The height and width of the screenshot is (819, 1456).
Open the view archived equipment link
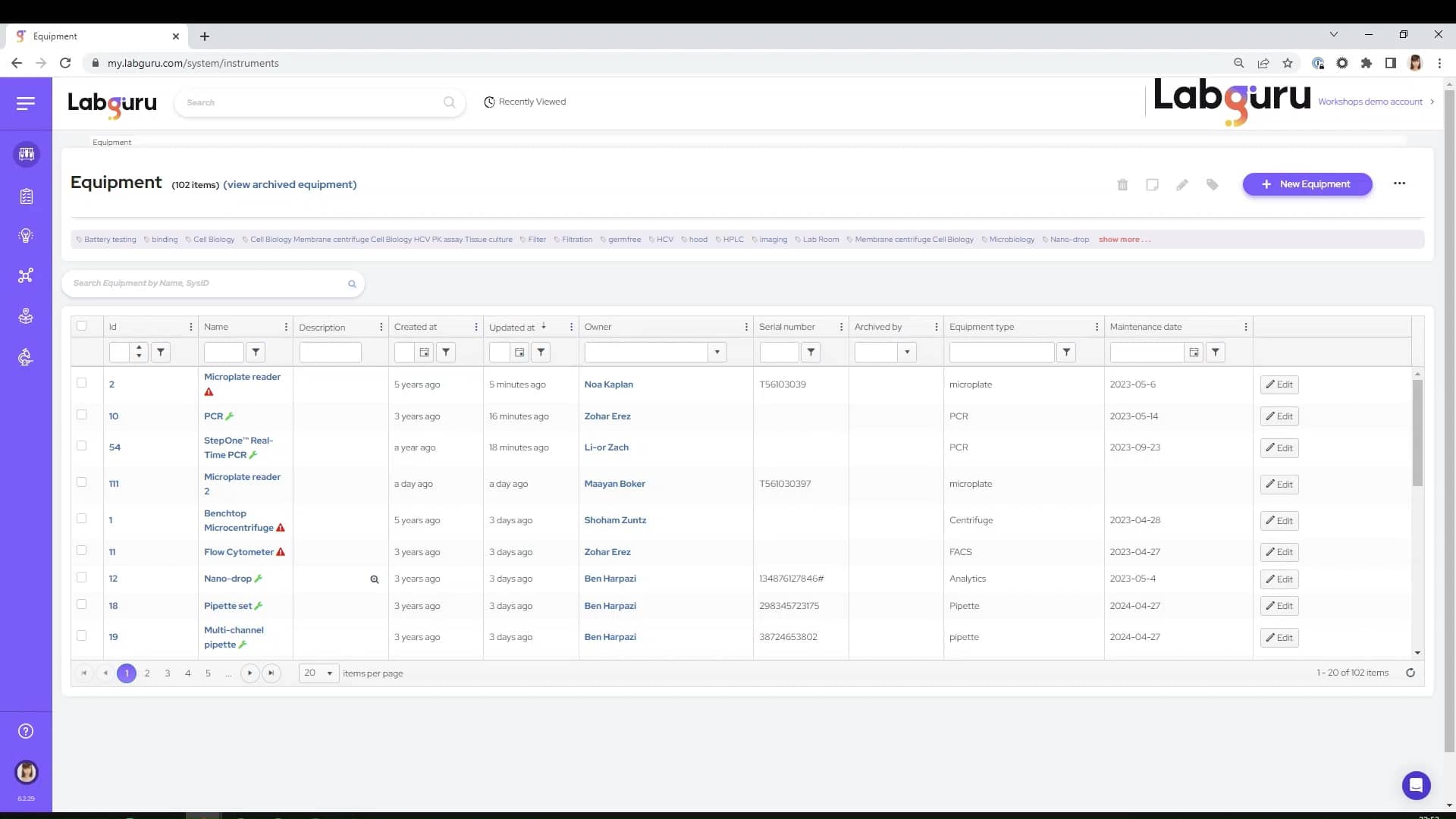(x=290, y=184)
